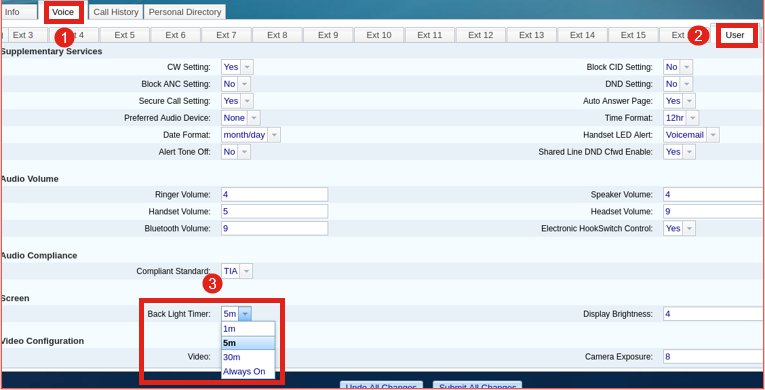Viewport: 765px width, 390px height.
Task: Click the Submit All Changes button
Action: (x=477, y=386)
